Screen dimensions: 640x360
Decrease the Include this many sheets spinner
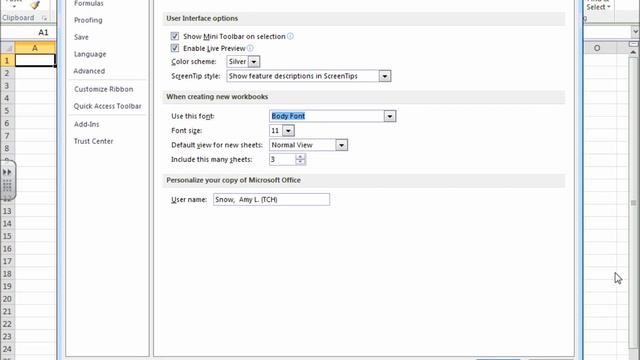300,162
